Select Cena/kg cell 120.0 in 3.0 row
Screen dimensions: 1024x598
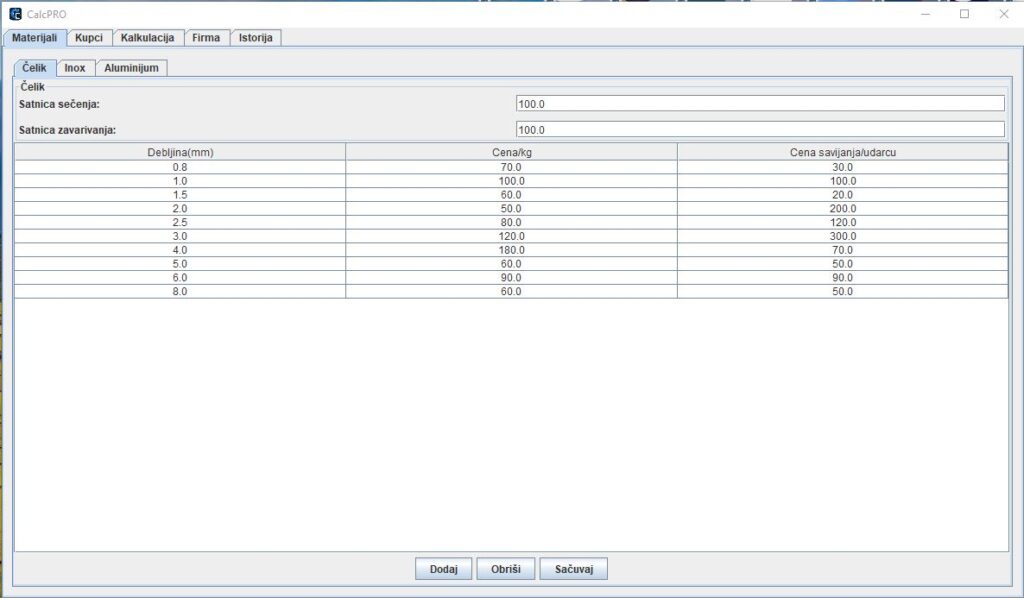(x=511, y=236)
